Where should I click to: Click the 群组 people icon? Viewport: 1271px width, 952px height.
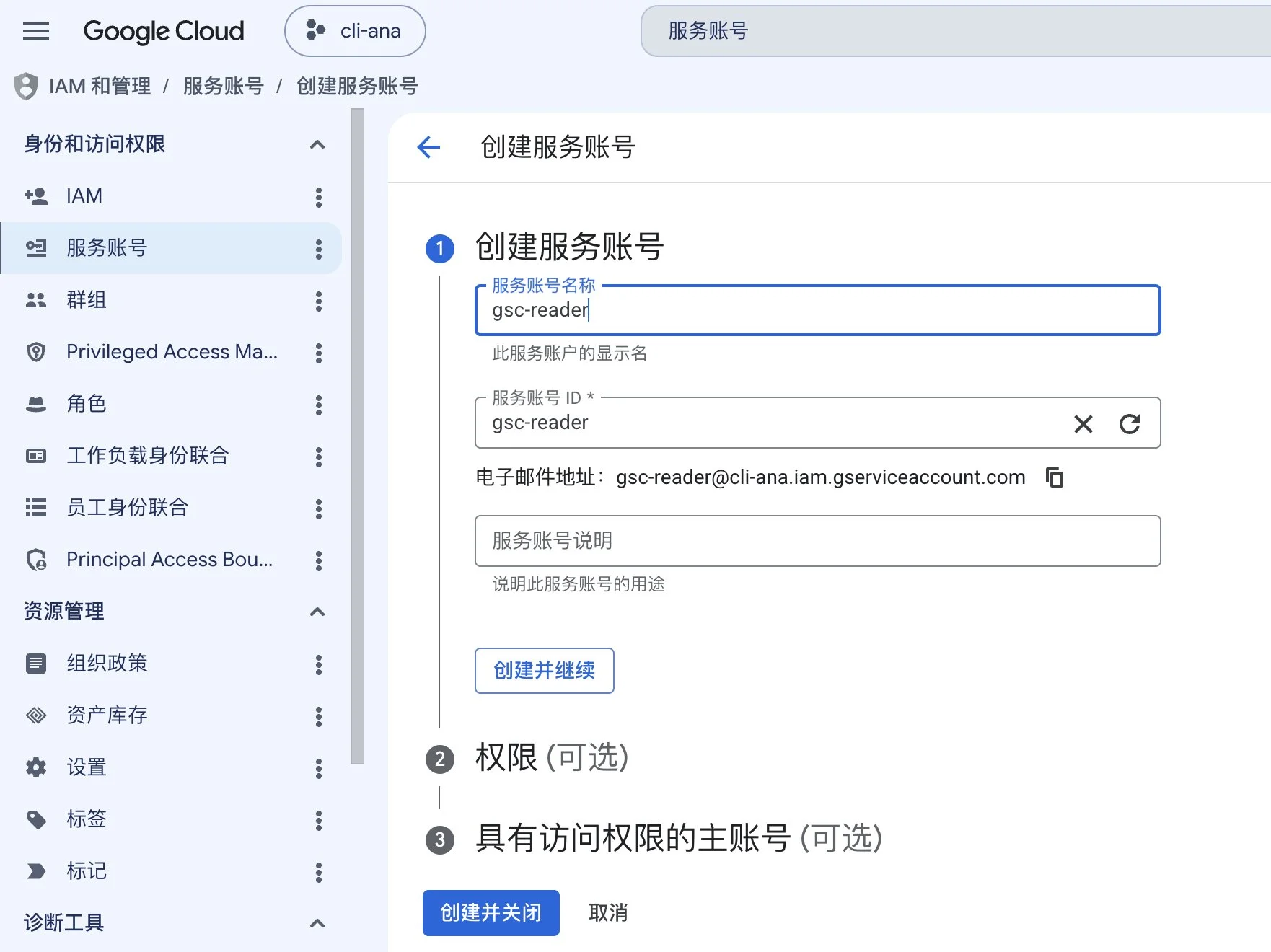(x=36, y=300)
